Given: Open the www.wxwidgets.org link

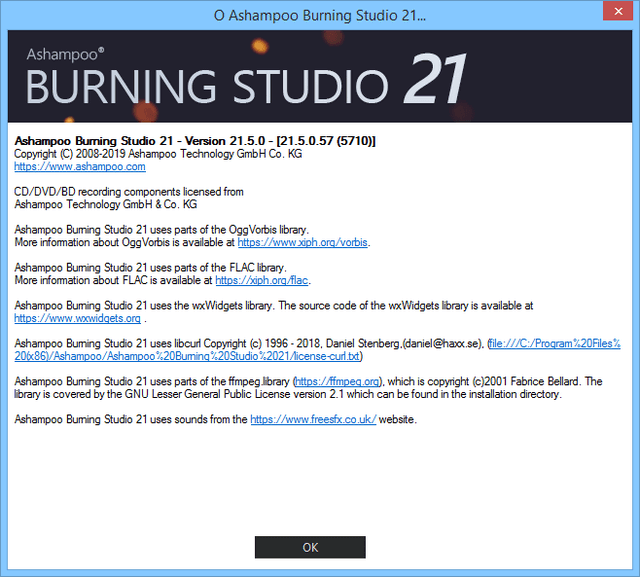Looking at the screenshot, I should (x=78, y=318).
